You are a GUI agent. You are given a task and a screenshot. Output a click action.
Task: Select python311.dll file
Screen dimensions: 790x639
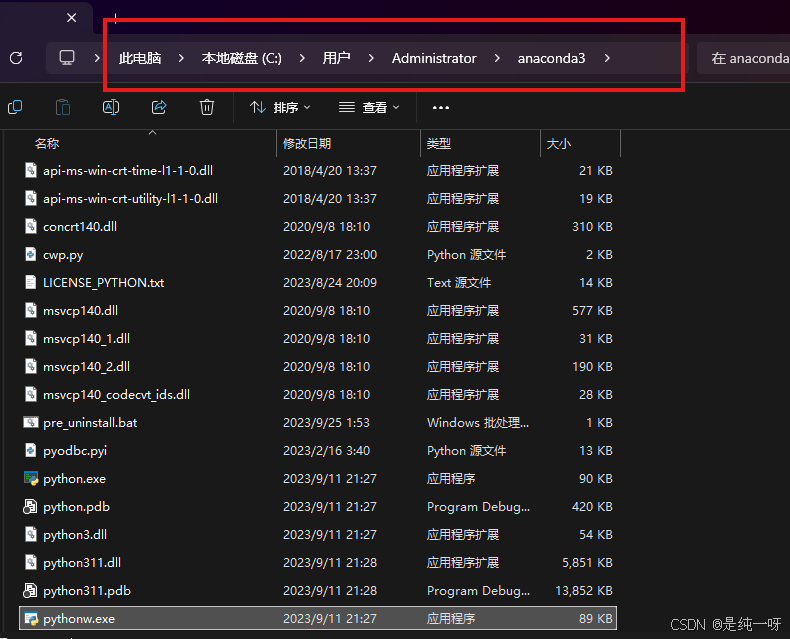pyautogui.click(x=82, y=562)
